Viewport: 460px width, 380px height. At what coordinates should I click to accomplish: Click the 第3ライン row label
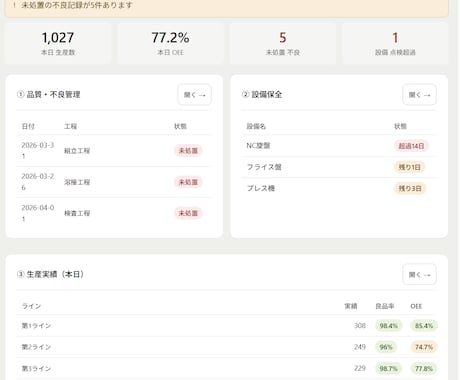click(x=36, y=369)
